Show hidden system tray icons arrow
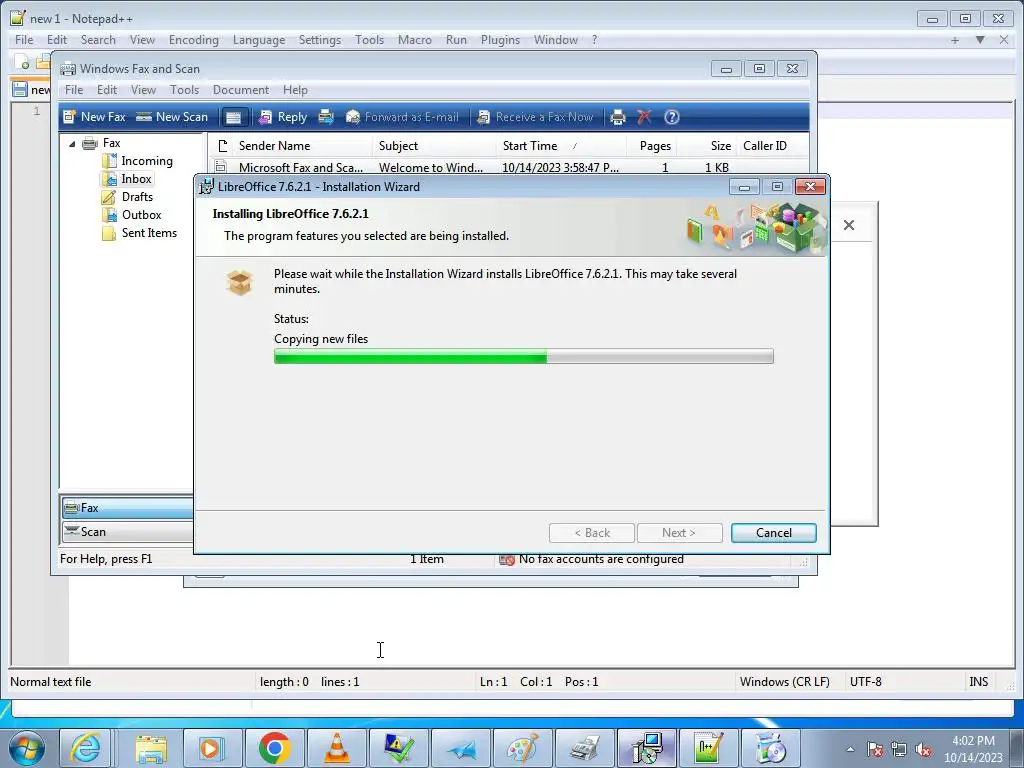1024x768 pixels. click(850, 749)
